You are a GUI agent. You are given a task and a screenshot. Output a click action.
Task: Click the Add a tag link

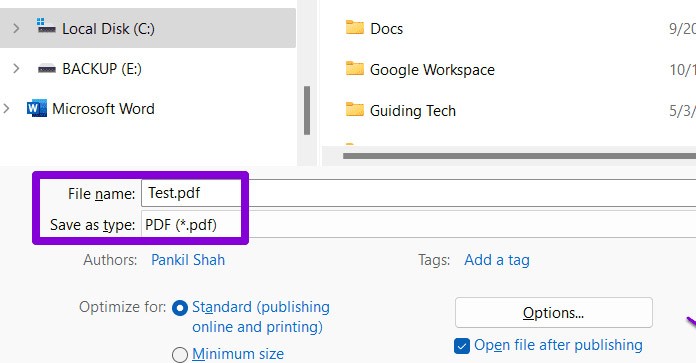[x=497, y=260]
